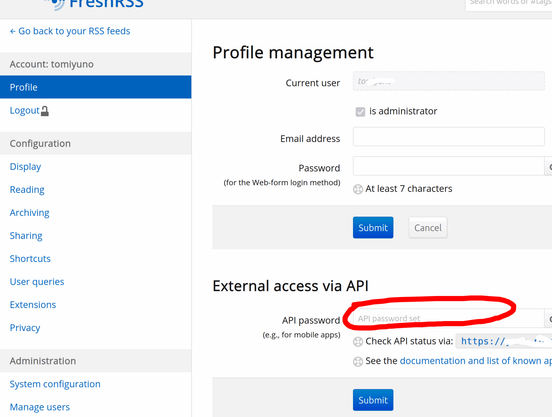Click the External access via API heading
The height and width of the screenshot is (417, 552).
pyautogui.click(x=290, y=286)
